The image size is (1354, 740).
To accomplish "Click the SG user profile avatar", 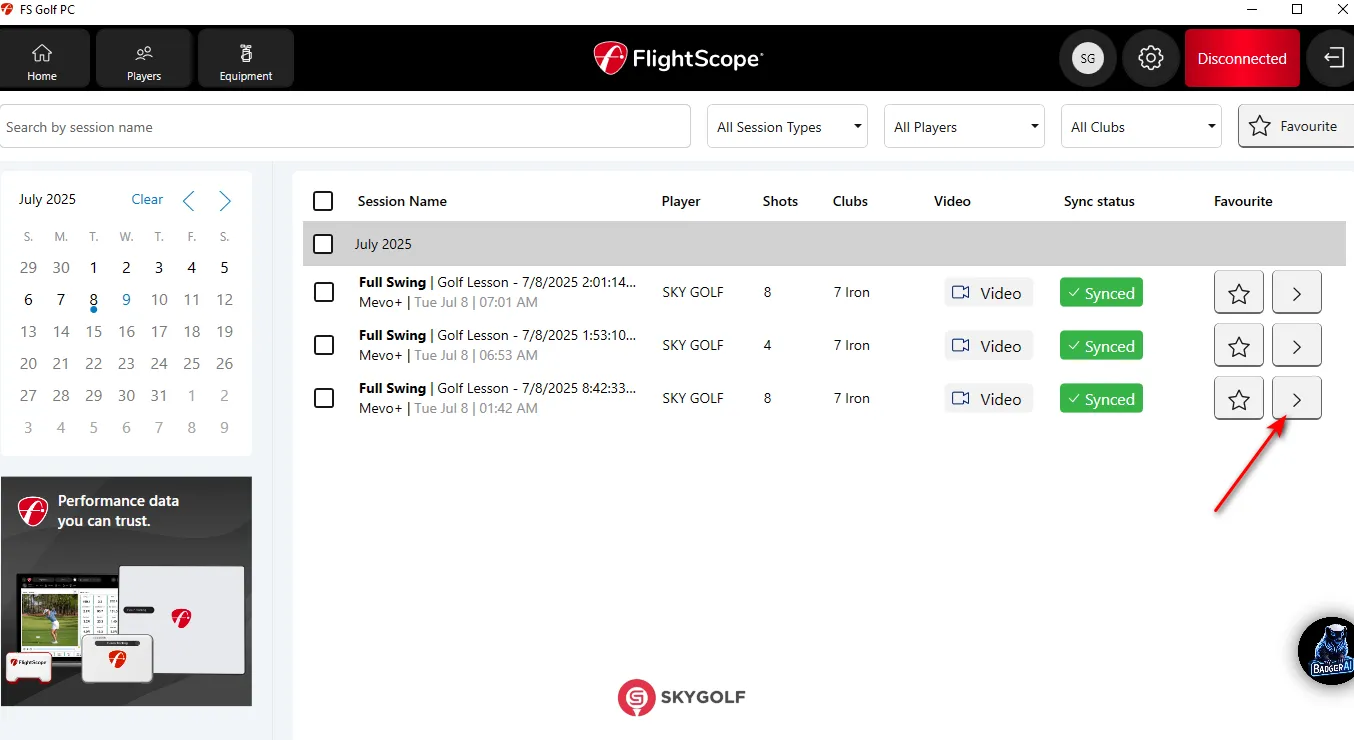I will (1087, 58).
